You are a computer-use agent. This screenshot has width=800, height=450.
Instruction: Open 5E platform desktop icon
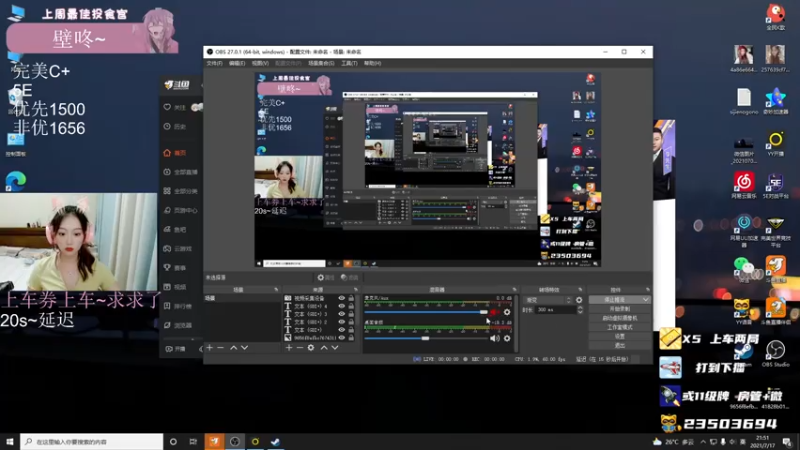pyautogui.click(x=776, y=186)
